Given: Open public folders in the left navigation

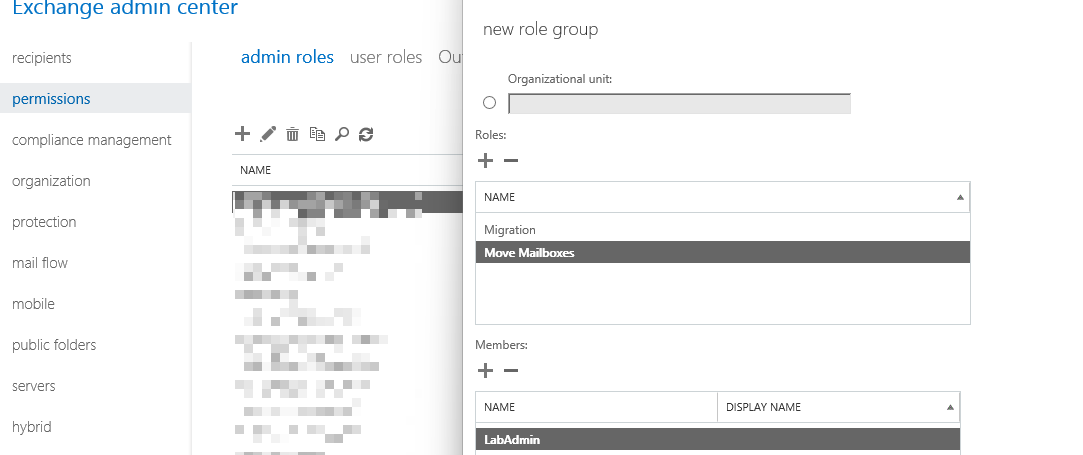Looking at the screenshot, I should [54, 345].
